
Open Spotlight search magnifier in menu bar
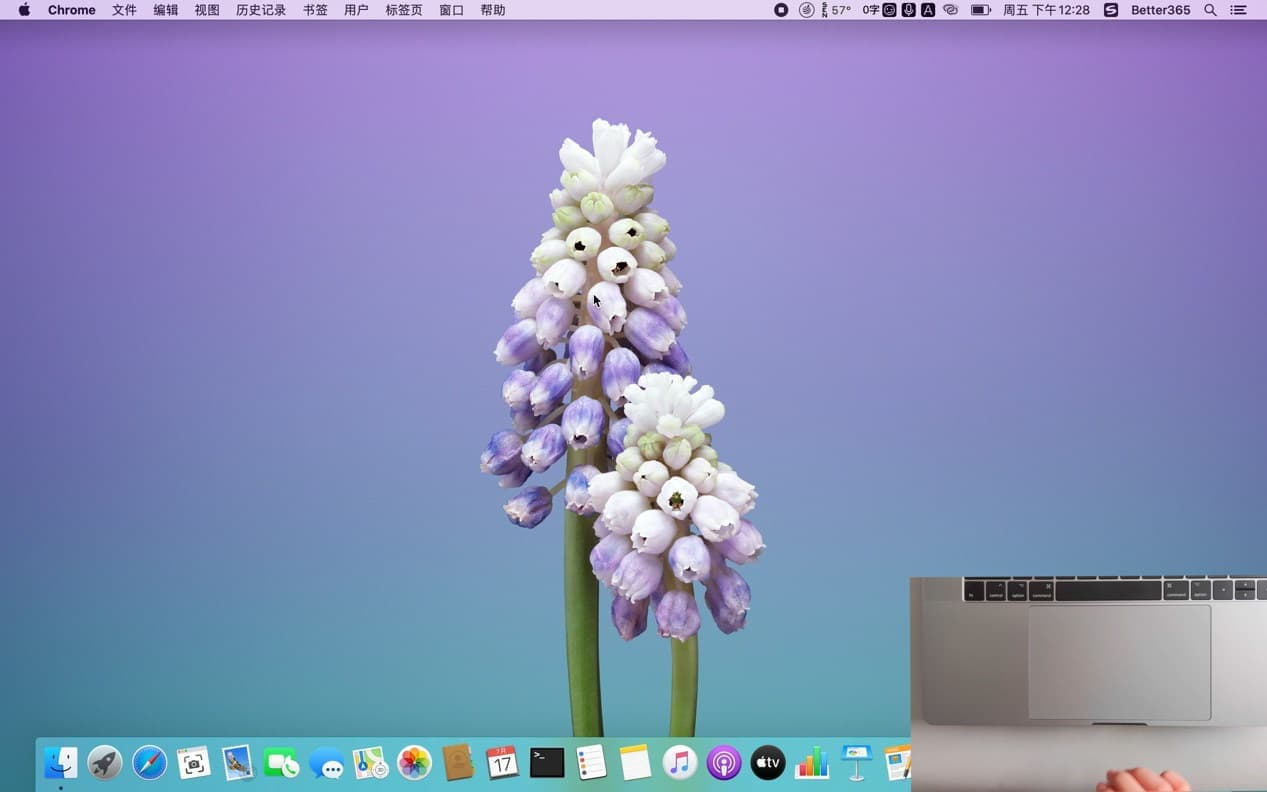[x=1210, y=10]
